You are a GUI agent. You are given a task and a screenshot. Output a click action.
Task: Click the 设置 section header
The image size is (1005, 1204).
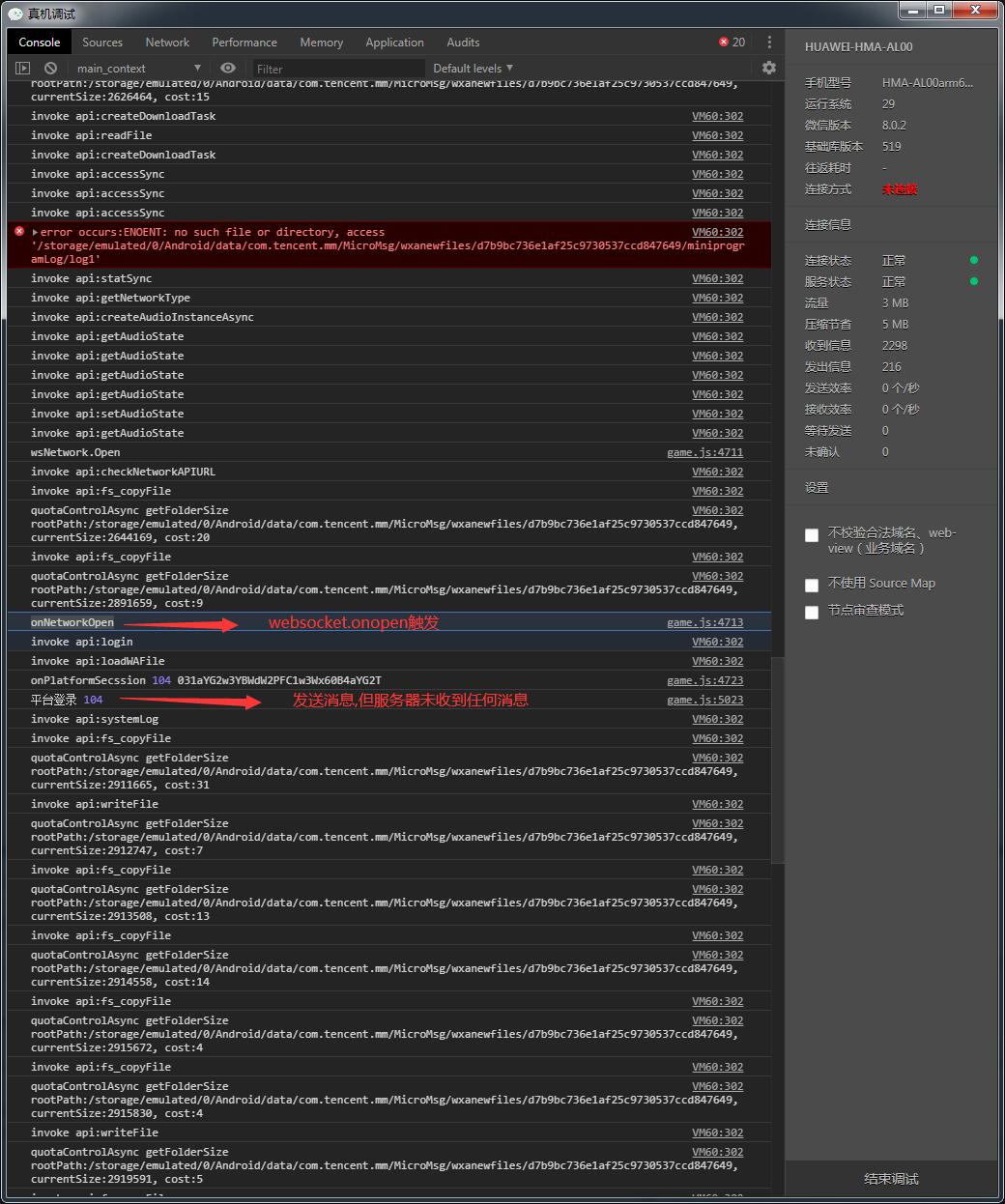pyautogui.click(x=817, y=488)
